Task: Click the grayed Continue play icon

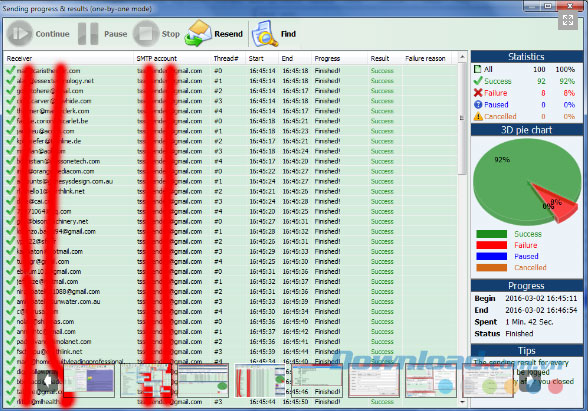Action: click(x=20, y=34)
